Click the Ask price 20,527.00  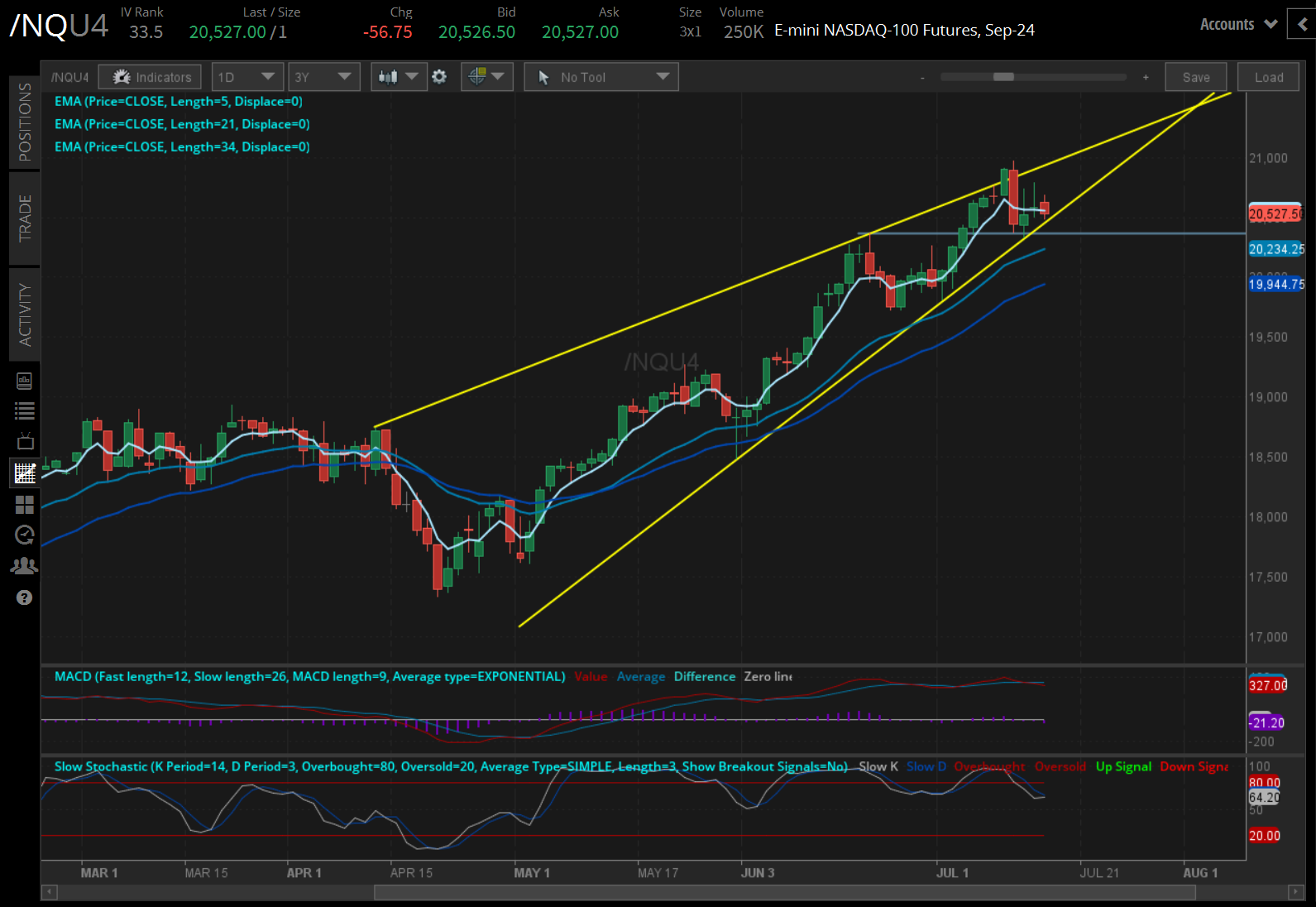580,32
